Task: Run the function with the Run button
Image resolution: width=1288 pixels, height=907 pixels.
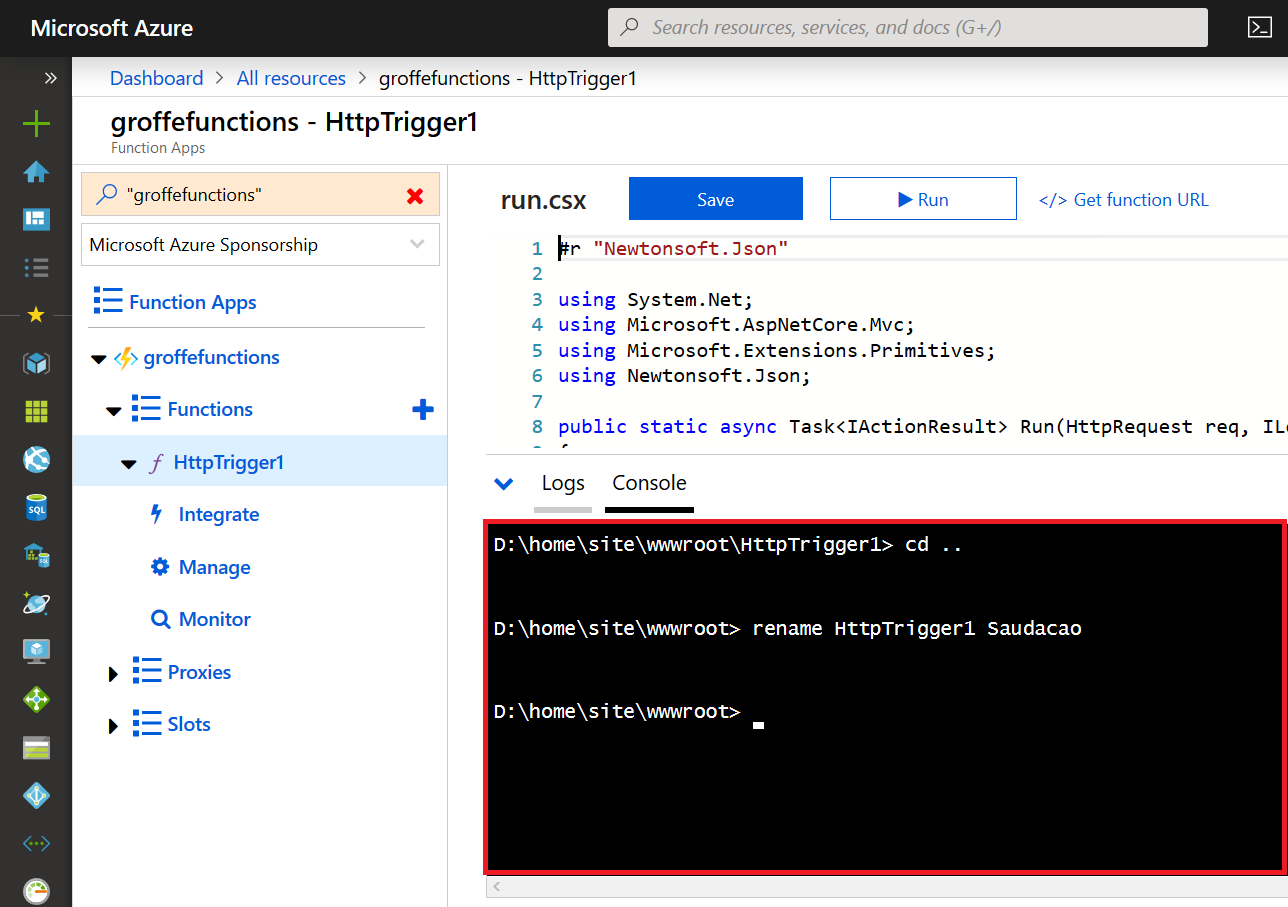Action: (922, 198)
